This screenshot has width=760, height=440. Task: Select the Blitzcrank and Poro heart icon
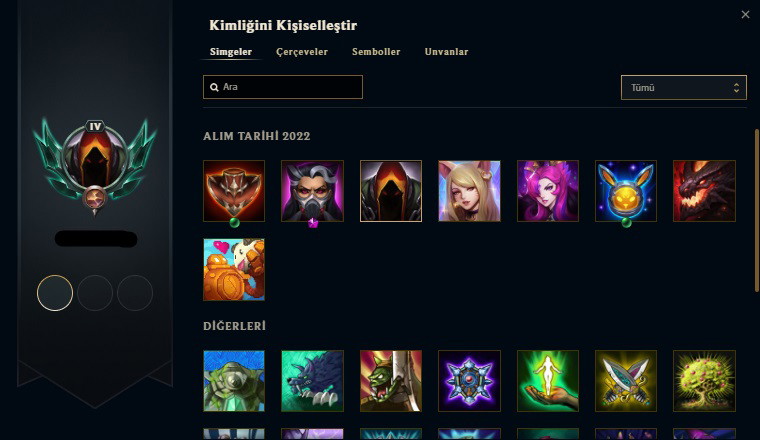point(234,269)
